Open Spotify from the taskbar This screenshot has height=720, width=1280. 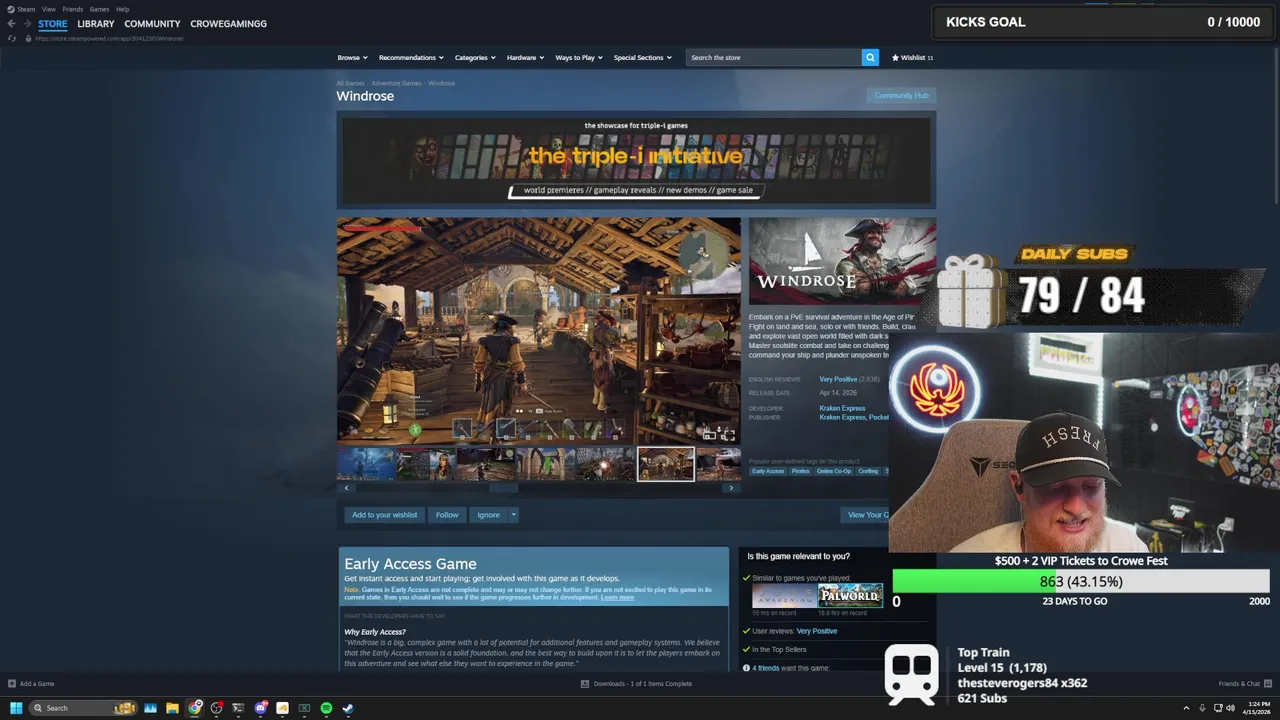point(326,708)
